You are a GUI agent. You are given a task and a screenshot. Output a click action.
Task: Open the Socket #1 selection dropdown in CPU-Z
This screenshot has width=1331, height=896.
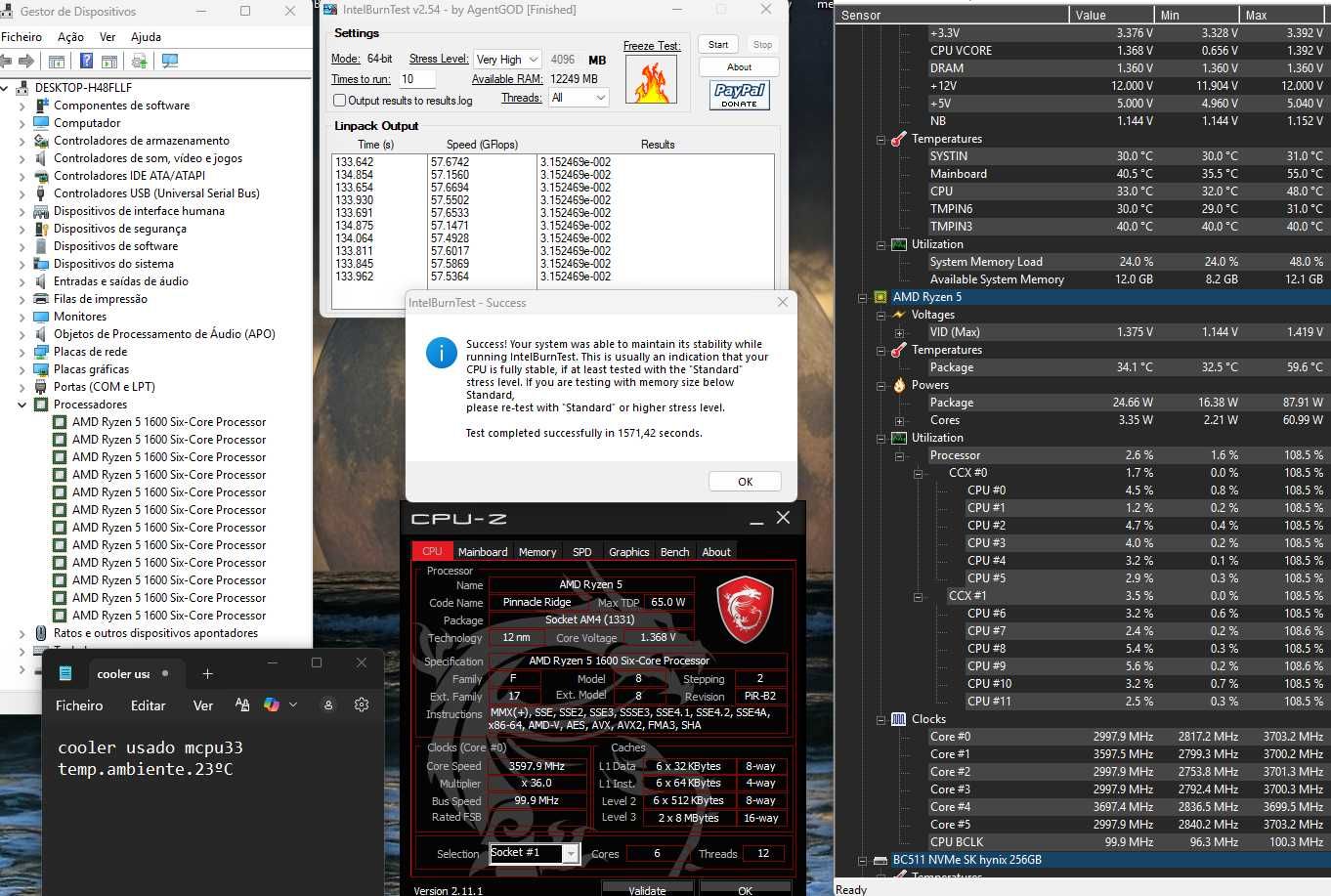535,853
